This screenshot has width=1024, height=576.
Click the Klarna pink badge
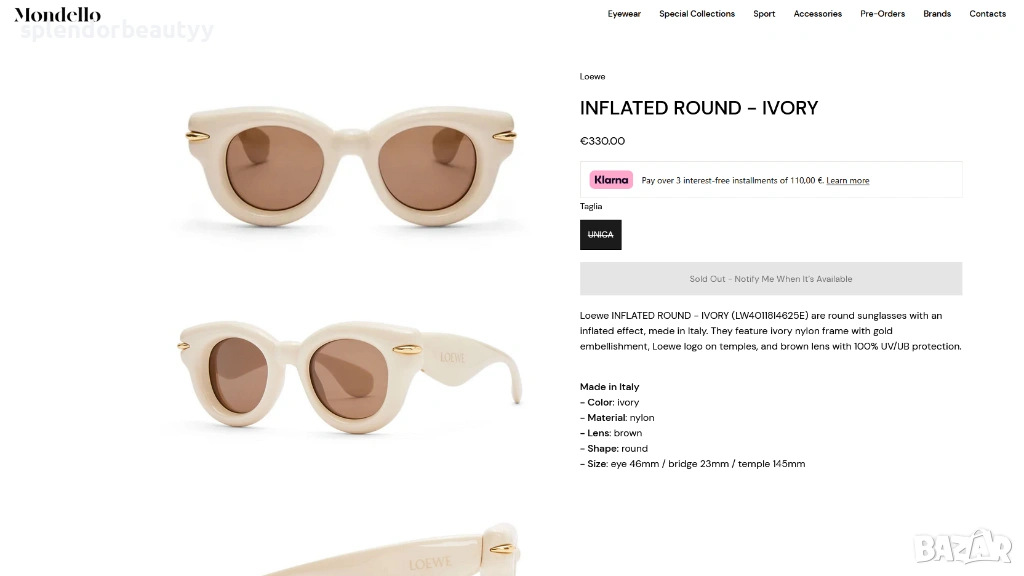pos(610,180)
